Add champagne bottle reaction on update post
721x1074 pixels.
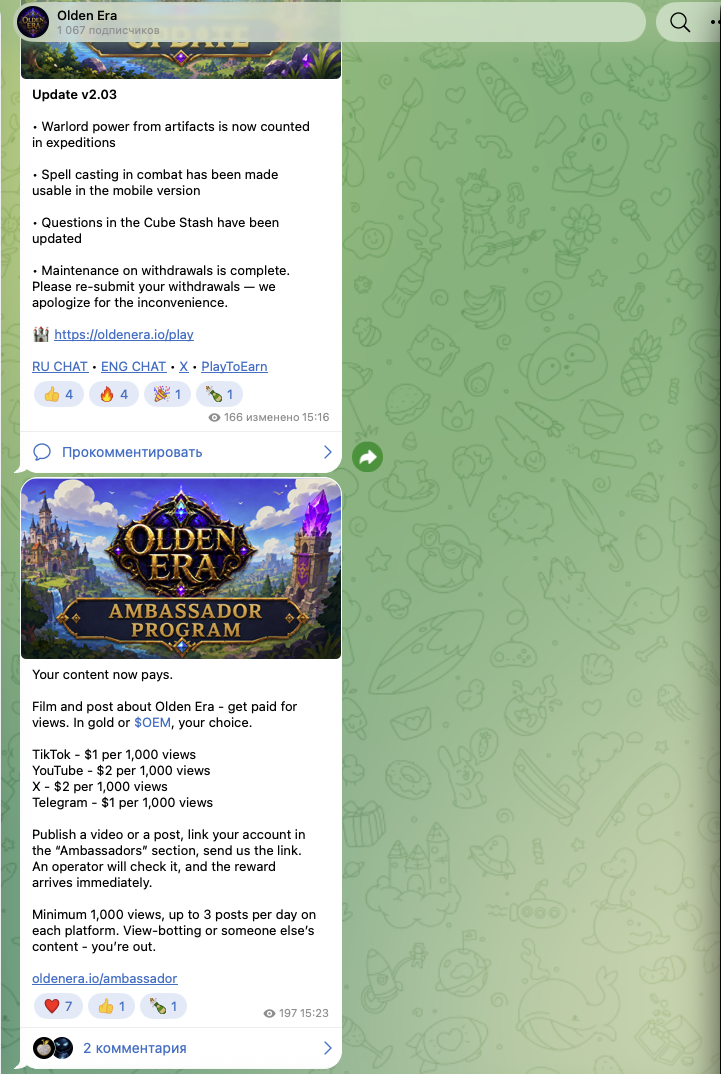[x=219, y=395]
